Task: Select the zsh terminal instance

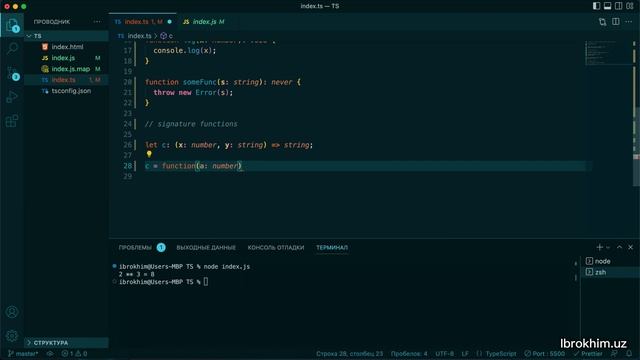Action: [611, 272]
